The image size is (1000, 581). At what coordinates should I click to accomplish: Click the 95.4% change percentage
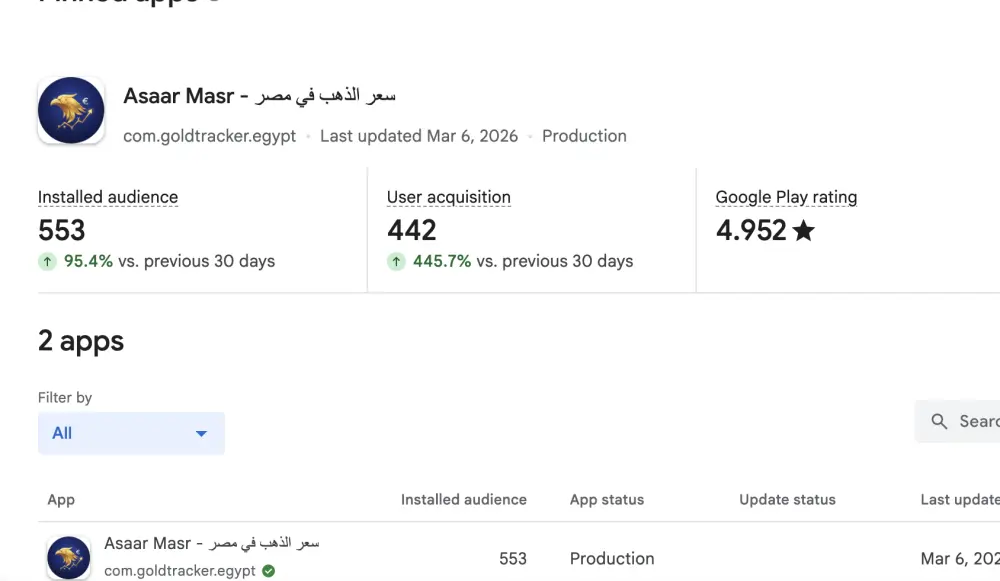(x=88, y=261)
